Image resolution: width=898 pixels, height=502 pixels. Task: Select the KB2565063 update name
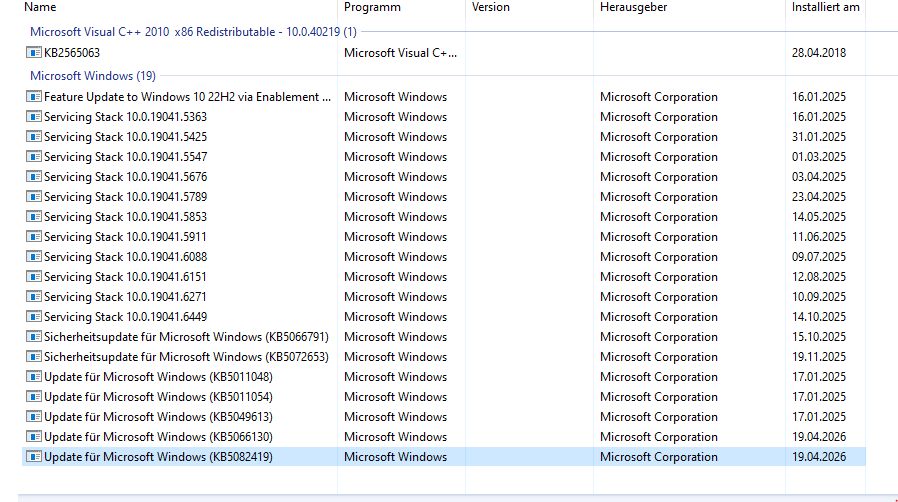pyautogui.click(x=72, y=53)
